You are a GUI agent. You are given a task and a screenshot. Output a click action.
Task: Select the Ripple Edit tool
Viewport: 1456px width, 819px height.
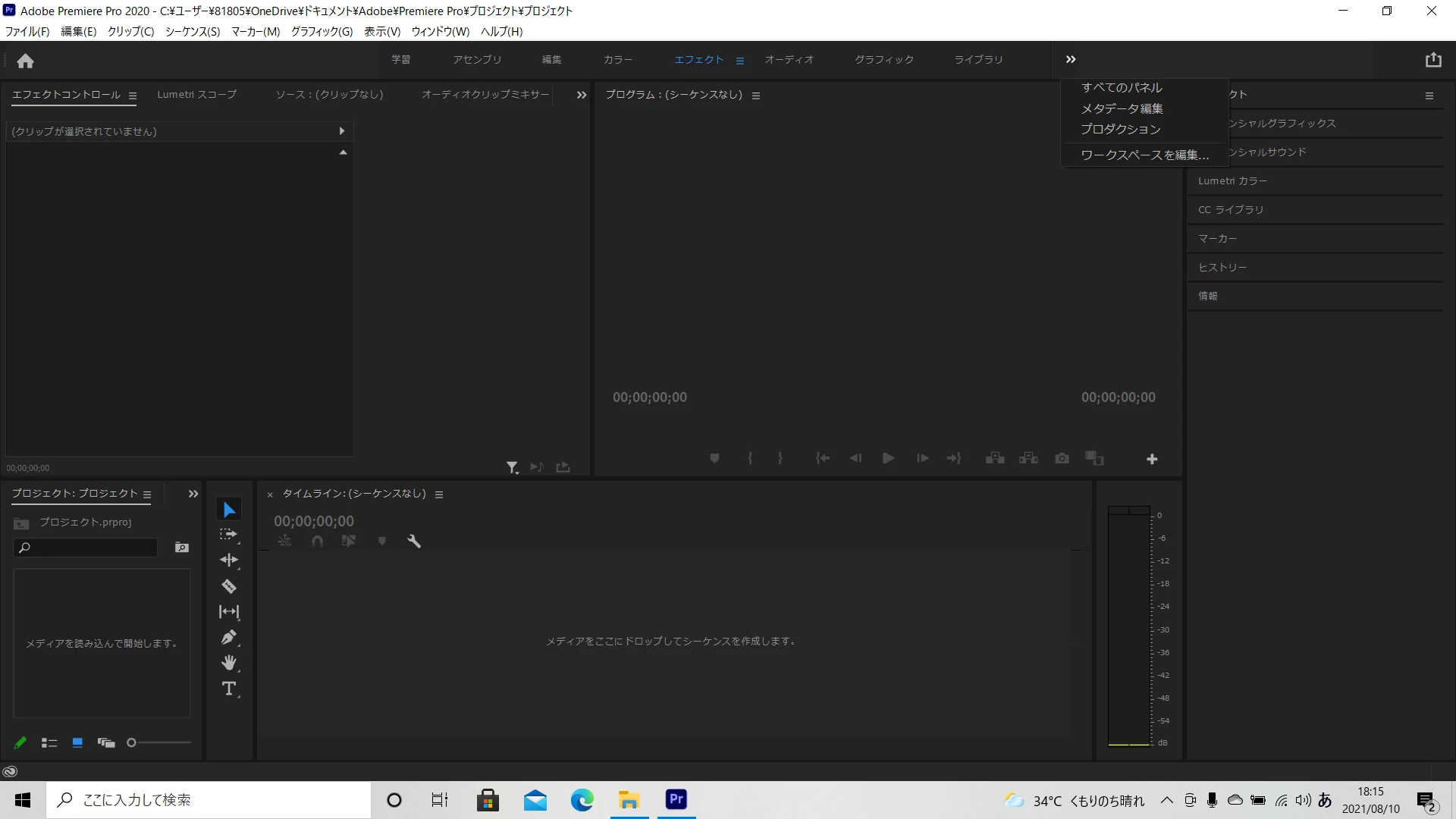(x=228, y=560)
